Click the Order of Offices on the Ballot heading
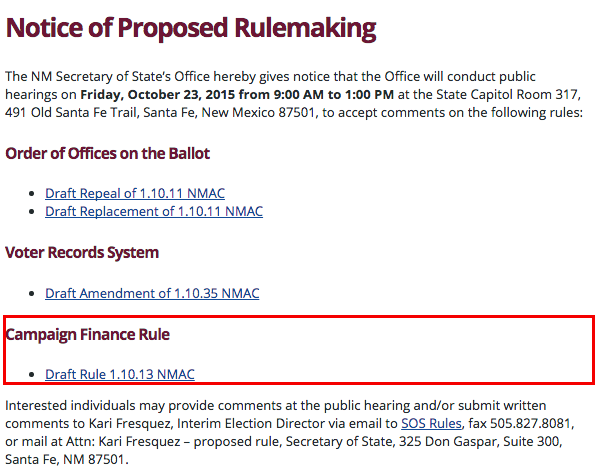The height and width of the screenshot is (473, 609). point(107,153)
